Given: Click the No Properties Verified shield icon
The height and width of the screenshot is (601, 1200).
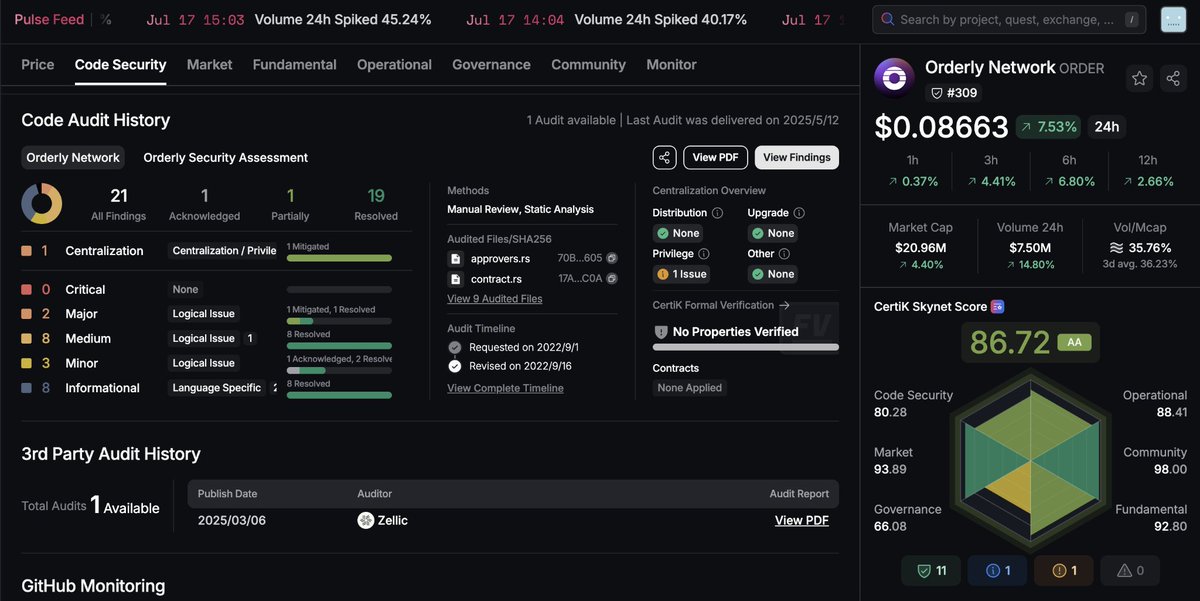Looking at the screenshot, I should click(x=660, y=332).
